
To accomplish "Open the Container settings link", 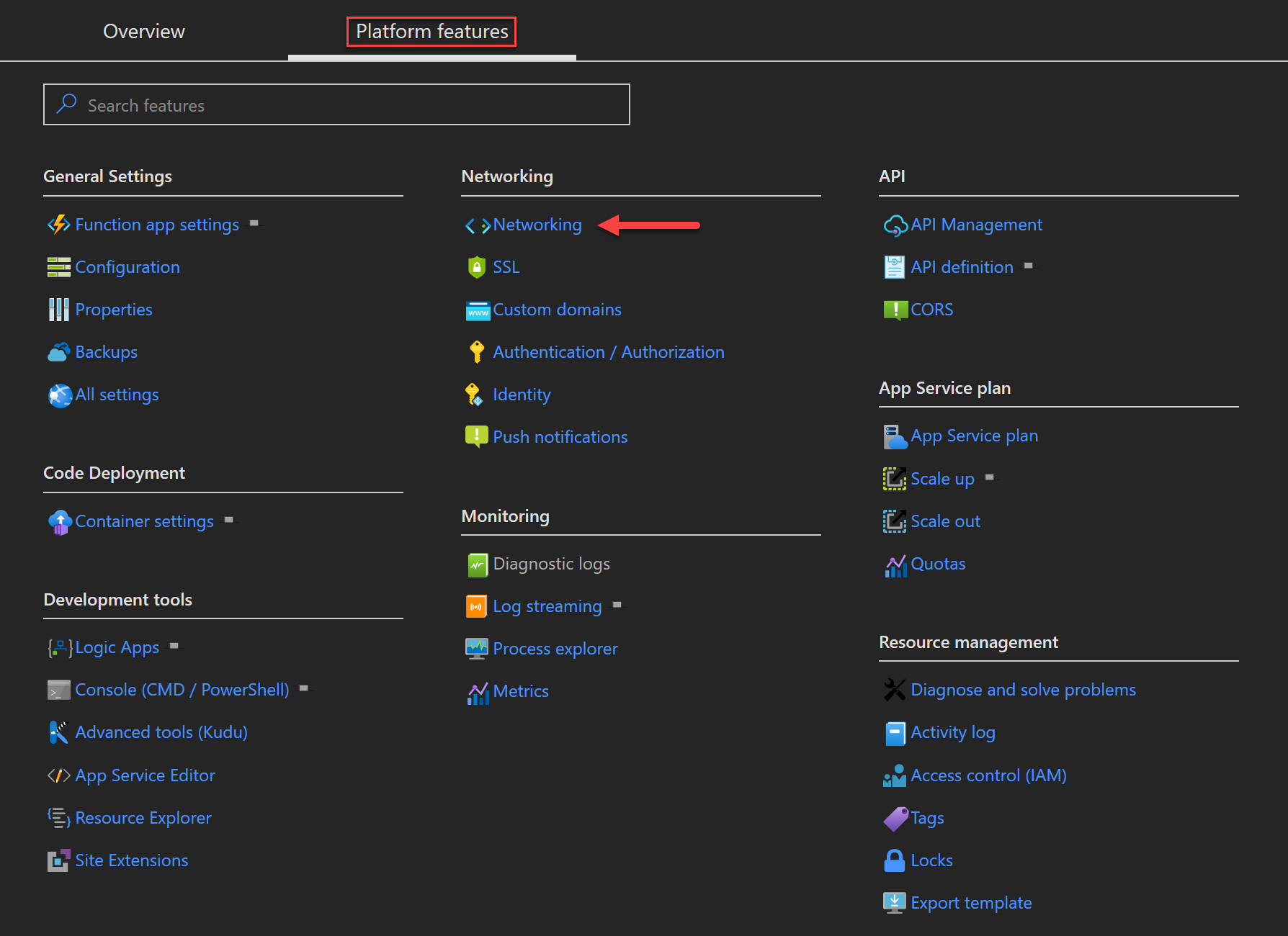I will [145, 521].
